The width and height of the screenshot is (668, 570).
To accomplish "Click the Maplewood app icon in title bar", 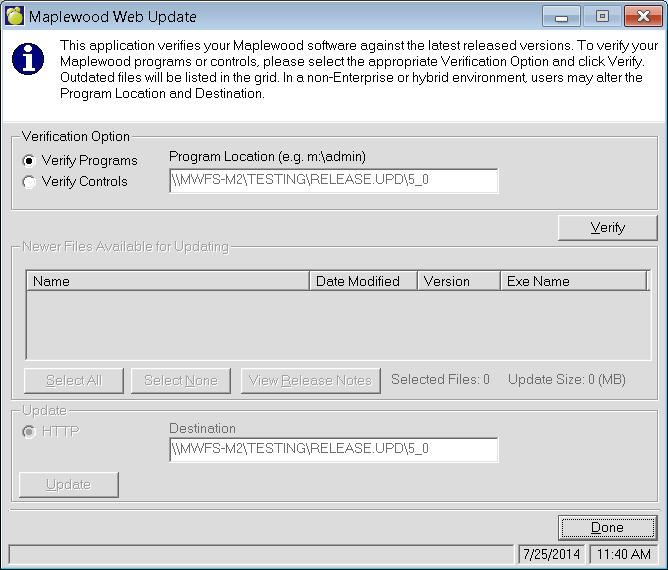I will [15, 16].
